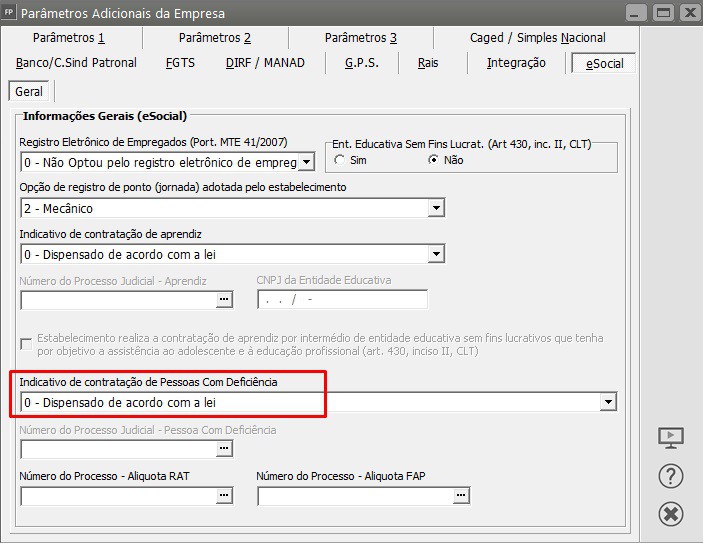Expand Indicativo de contratação de aprendiz dropdown
Viewport: 703px width, 543px height.
pyautogui.click(x=436, y=254)
